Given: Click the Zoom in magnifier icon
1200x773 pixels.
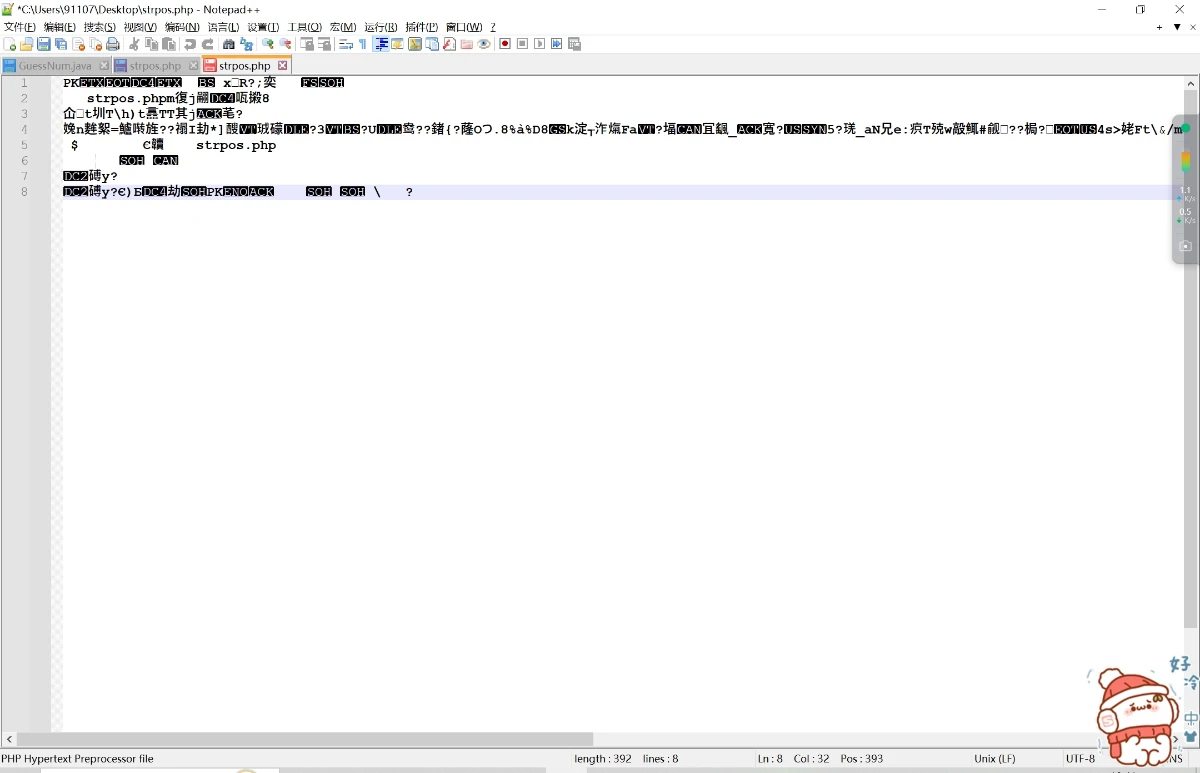Looking at the screenshot, I should 268,44.
